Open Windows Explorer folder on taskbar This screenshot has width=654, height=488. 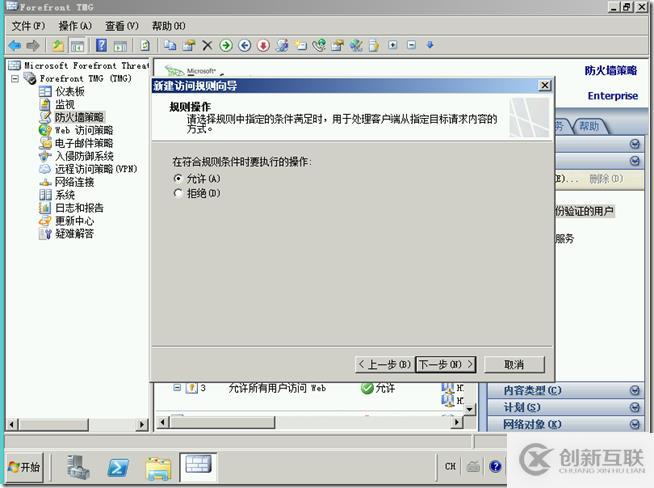[158, 468]
